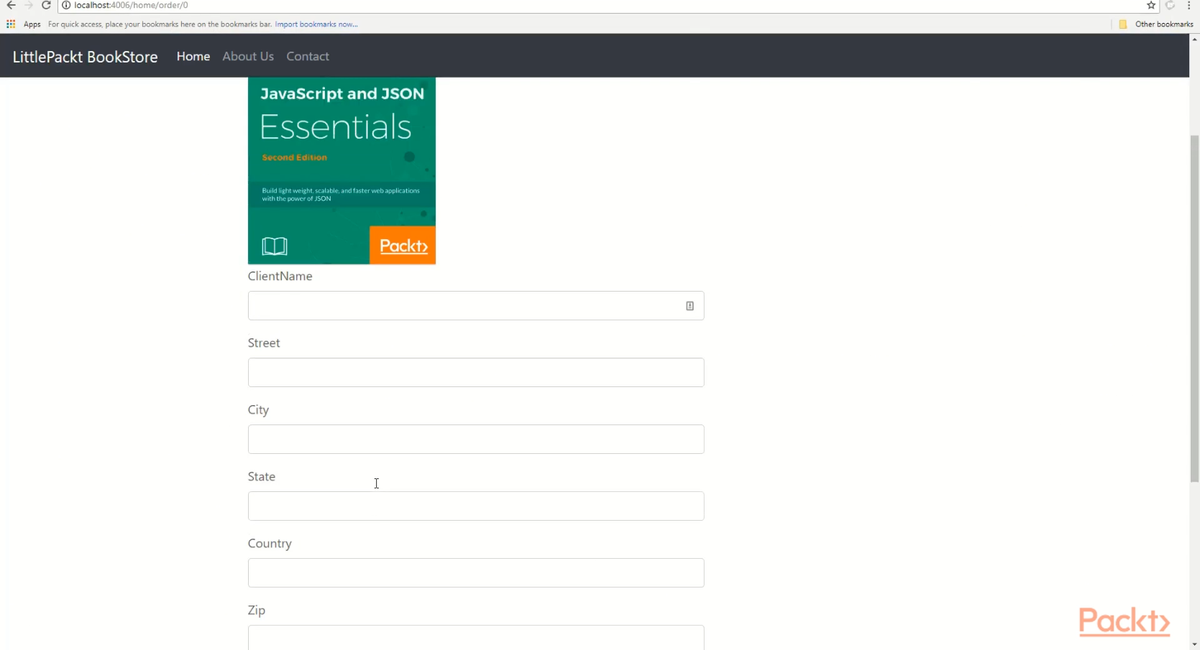Click the open book icon on cover
Image resolution: width=1200 pixels, height=650 pixels.
pos(274,246)
